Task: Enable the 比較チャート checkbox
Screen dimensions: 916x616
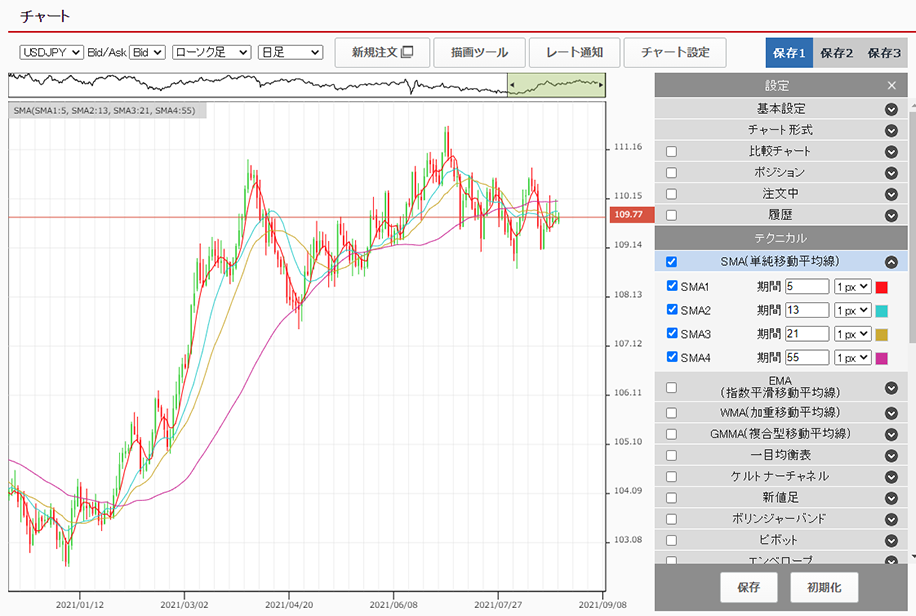Action: 671,152
